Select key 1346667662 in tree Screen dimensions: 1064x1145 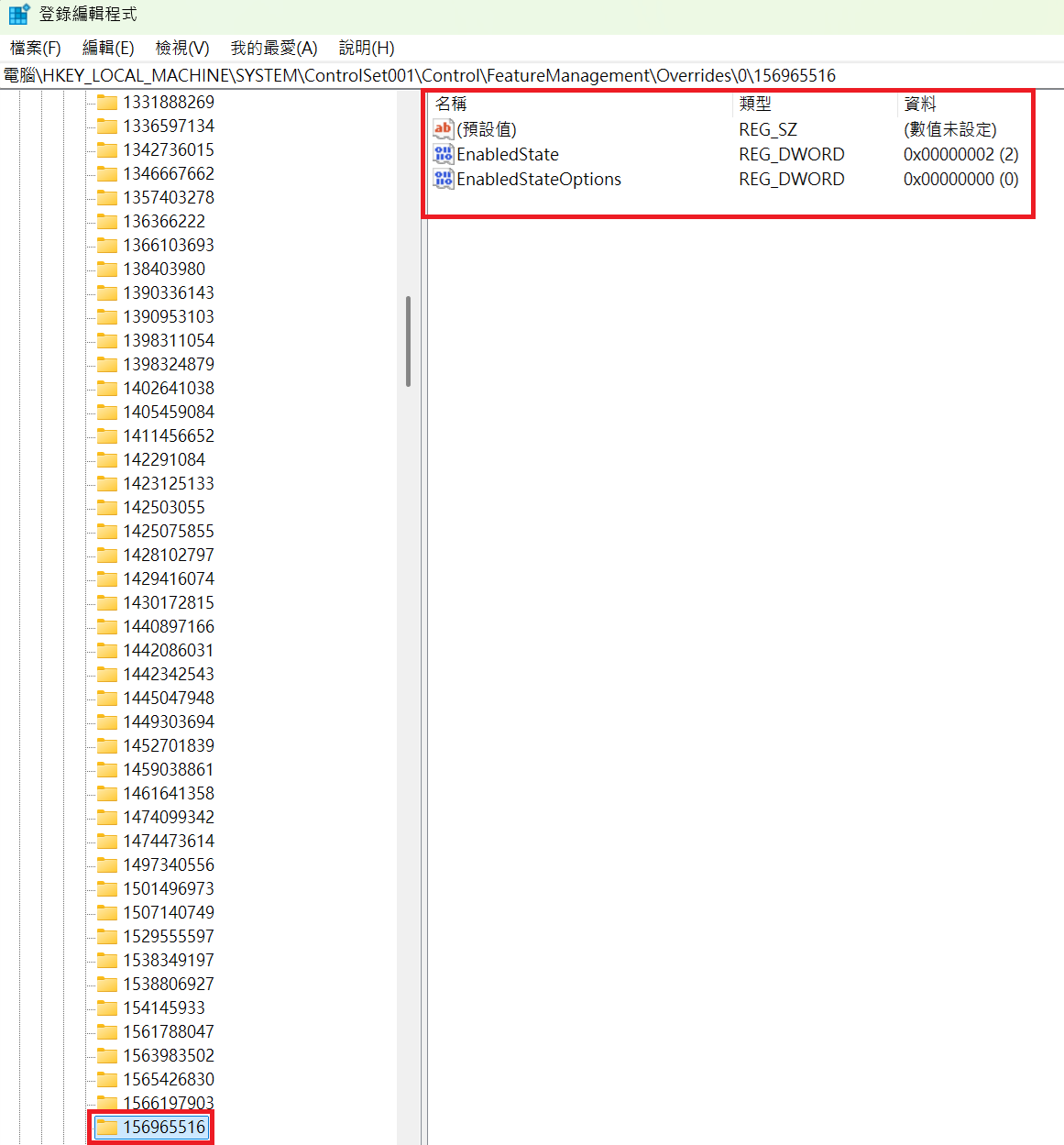point(169,173)
